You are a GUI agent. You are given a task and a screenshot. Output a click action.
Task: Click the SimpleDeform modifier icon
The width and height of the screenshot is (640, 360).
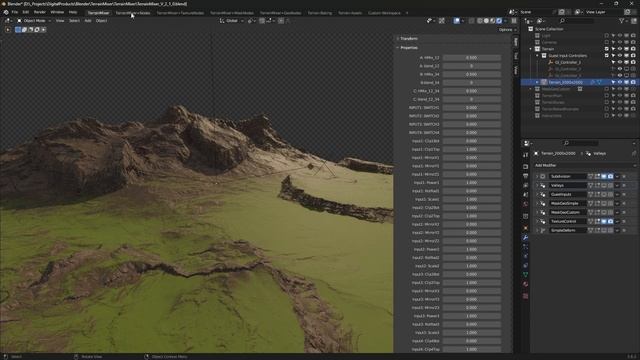(543, 230)
